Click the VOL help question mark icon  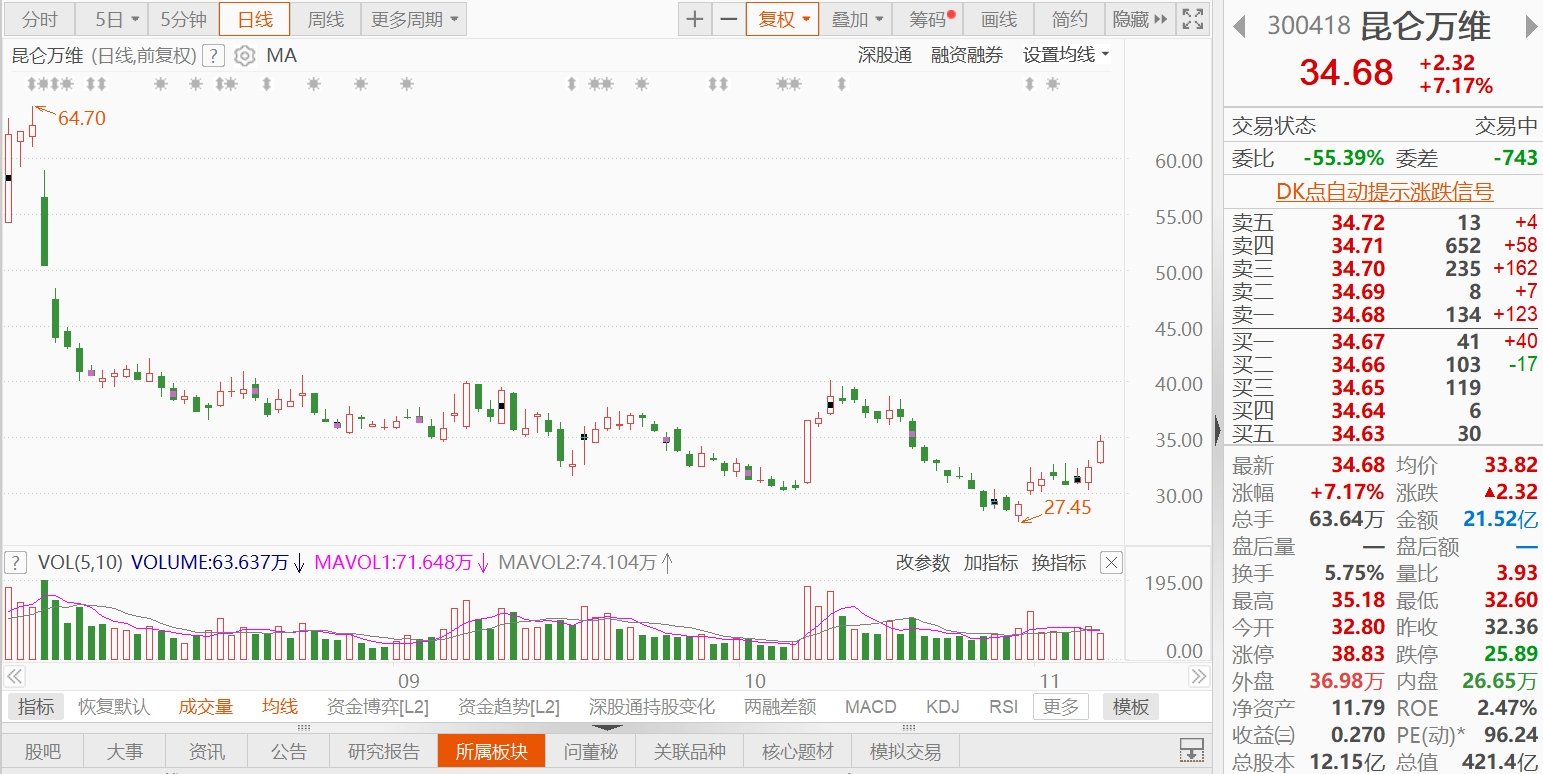click(x=15, y=562)
